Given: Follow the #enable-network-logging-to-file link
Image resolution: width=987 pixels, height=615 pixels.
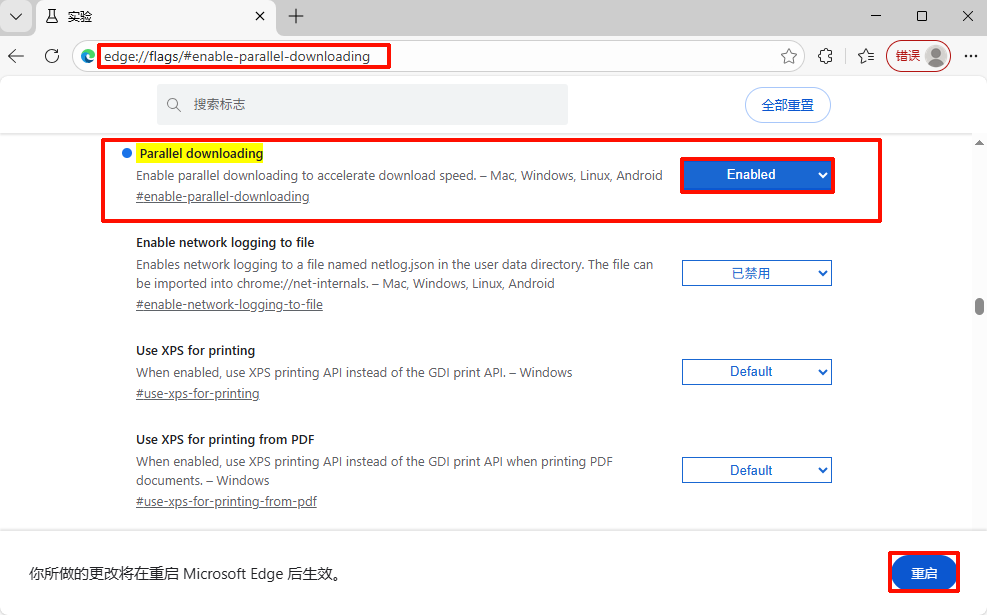Looking at the screenshot, I should pos(229,305).
